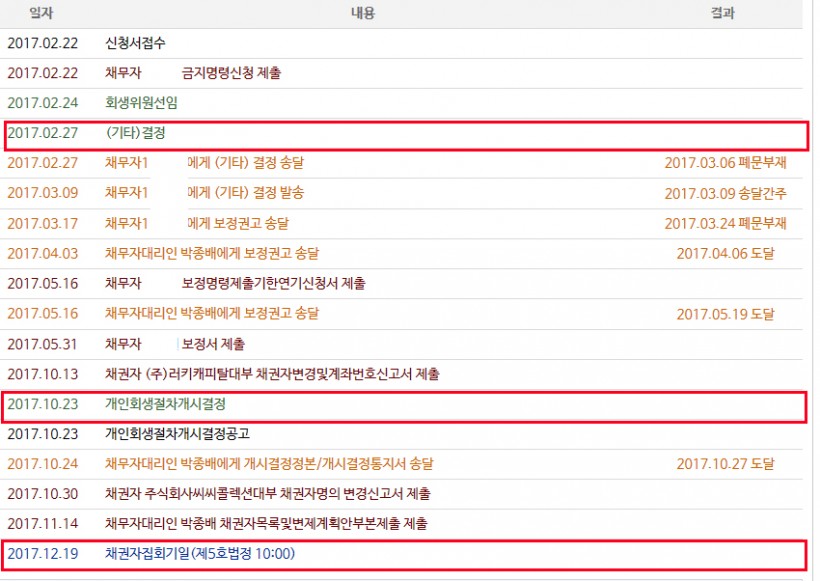Open the '금지명령신청 제출' entry
The width and height of the screenshot is (820, 581).
[231, 73]
